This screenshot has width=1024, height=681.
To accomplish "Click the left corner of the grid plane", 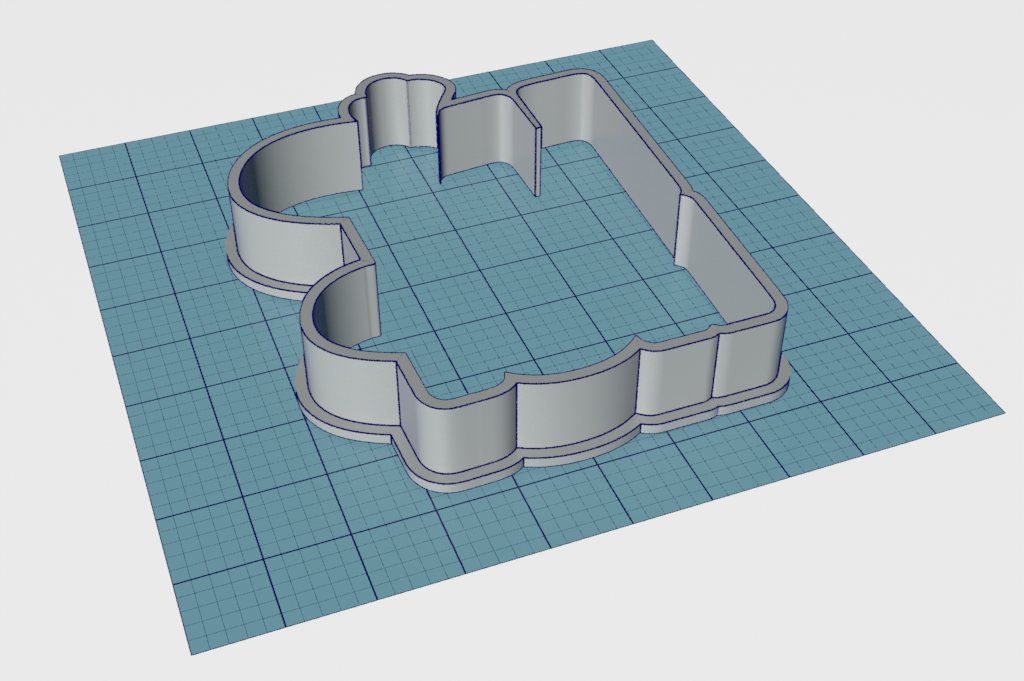I will point(63,157).
